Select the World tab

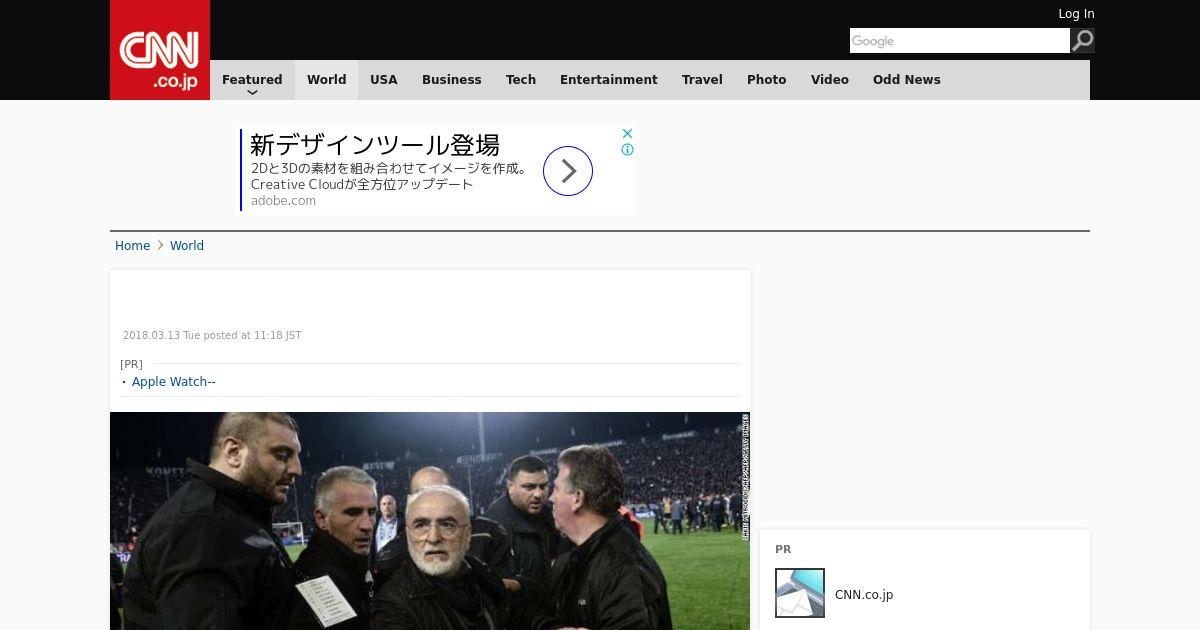click(x=326, y=80)
